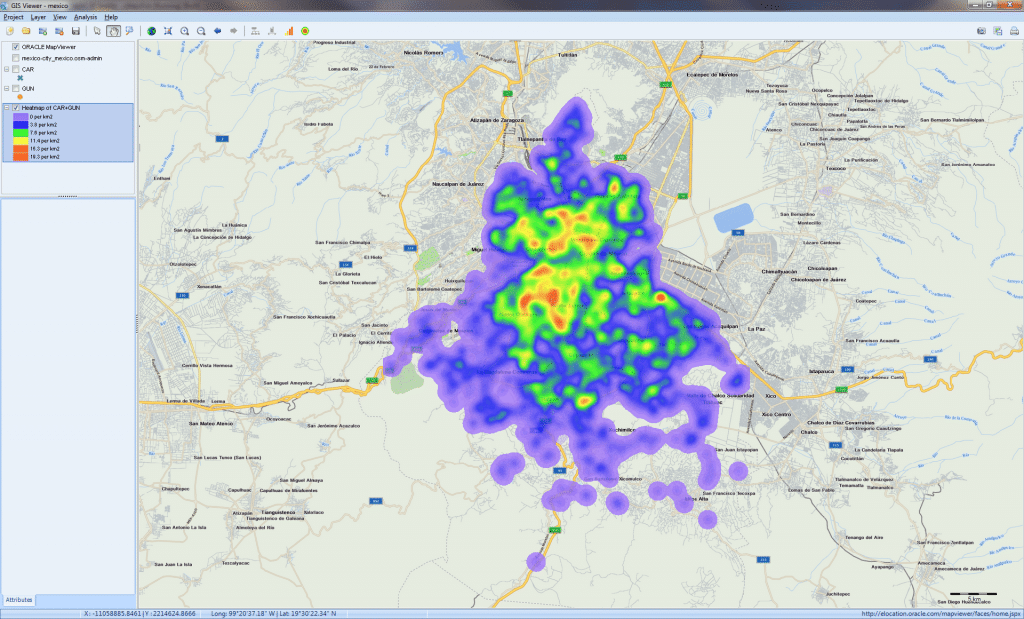Enable the CAR layer checkbox
This screenshot has width=1024, height=619.
(15, 69)
